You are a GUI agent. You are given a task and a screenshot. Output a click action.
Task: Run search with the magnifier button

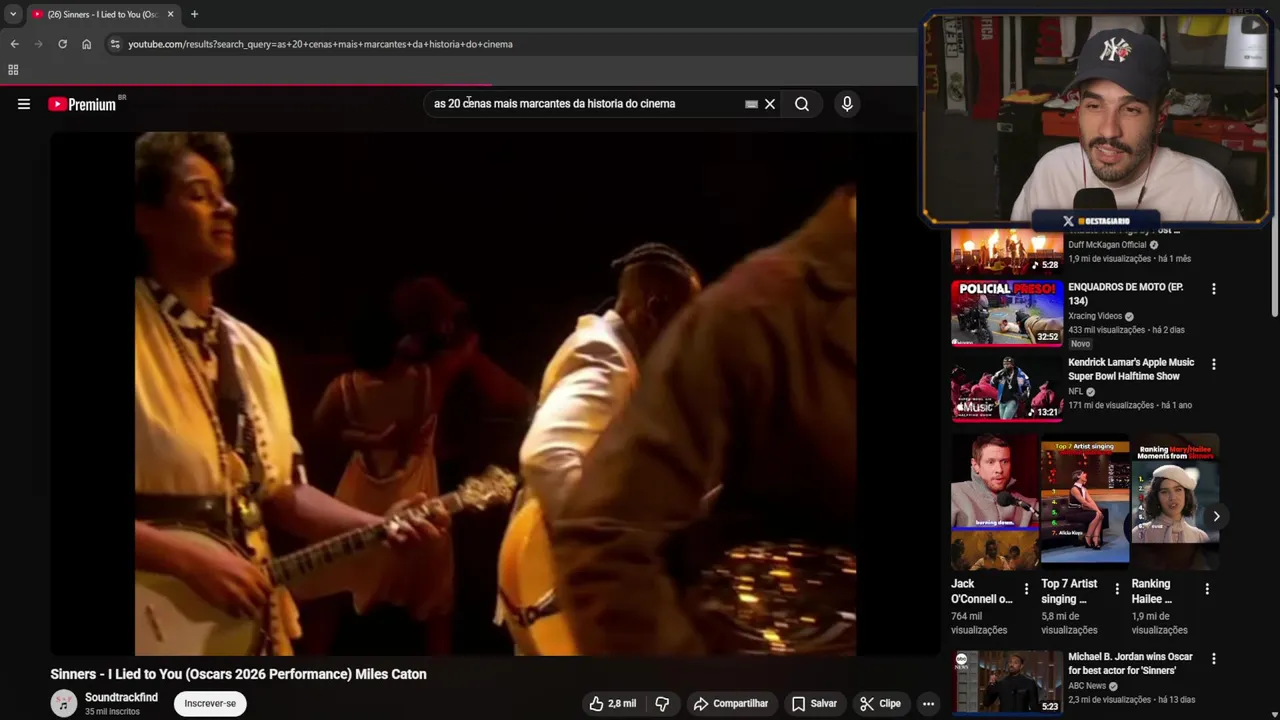802,104
